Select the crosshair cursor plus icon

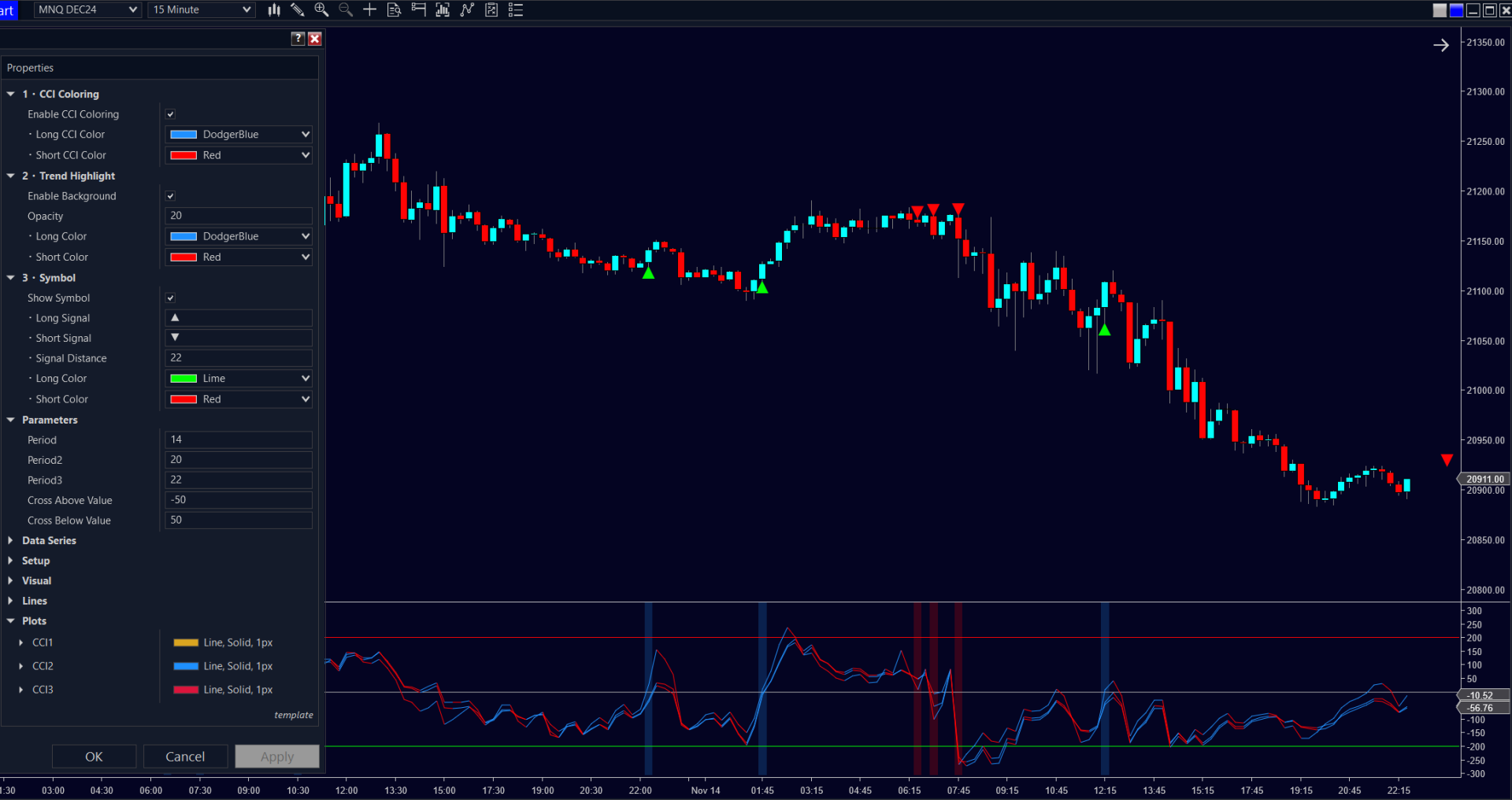(369, 9)
